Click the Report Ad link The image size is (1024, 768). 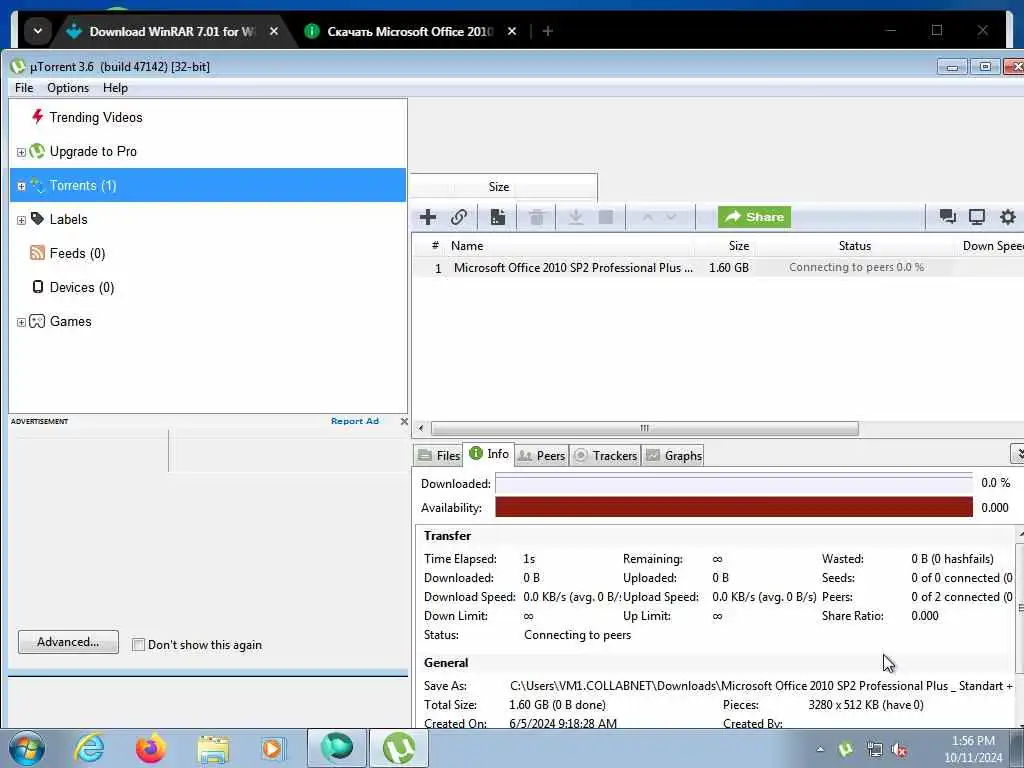tap(355, 421)
